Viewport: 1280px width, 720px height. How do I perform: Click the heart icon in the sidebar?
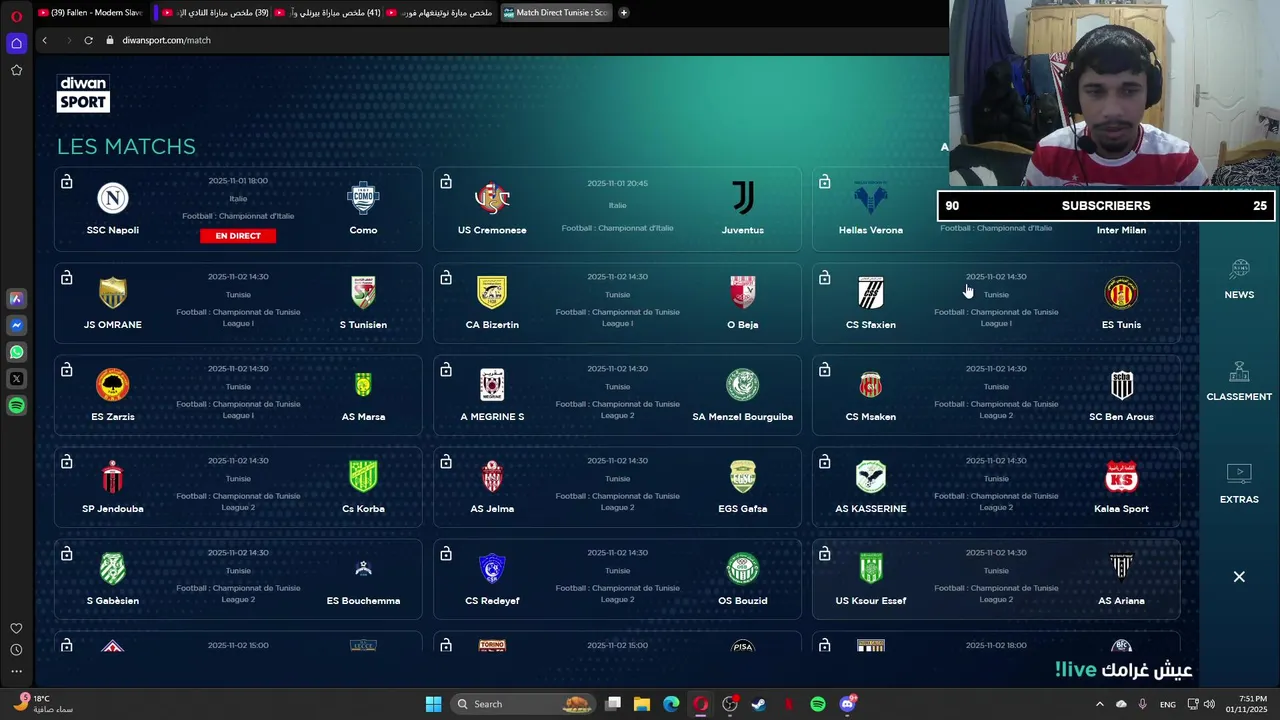pyautogui.click(x=16, y=628)
